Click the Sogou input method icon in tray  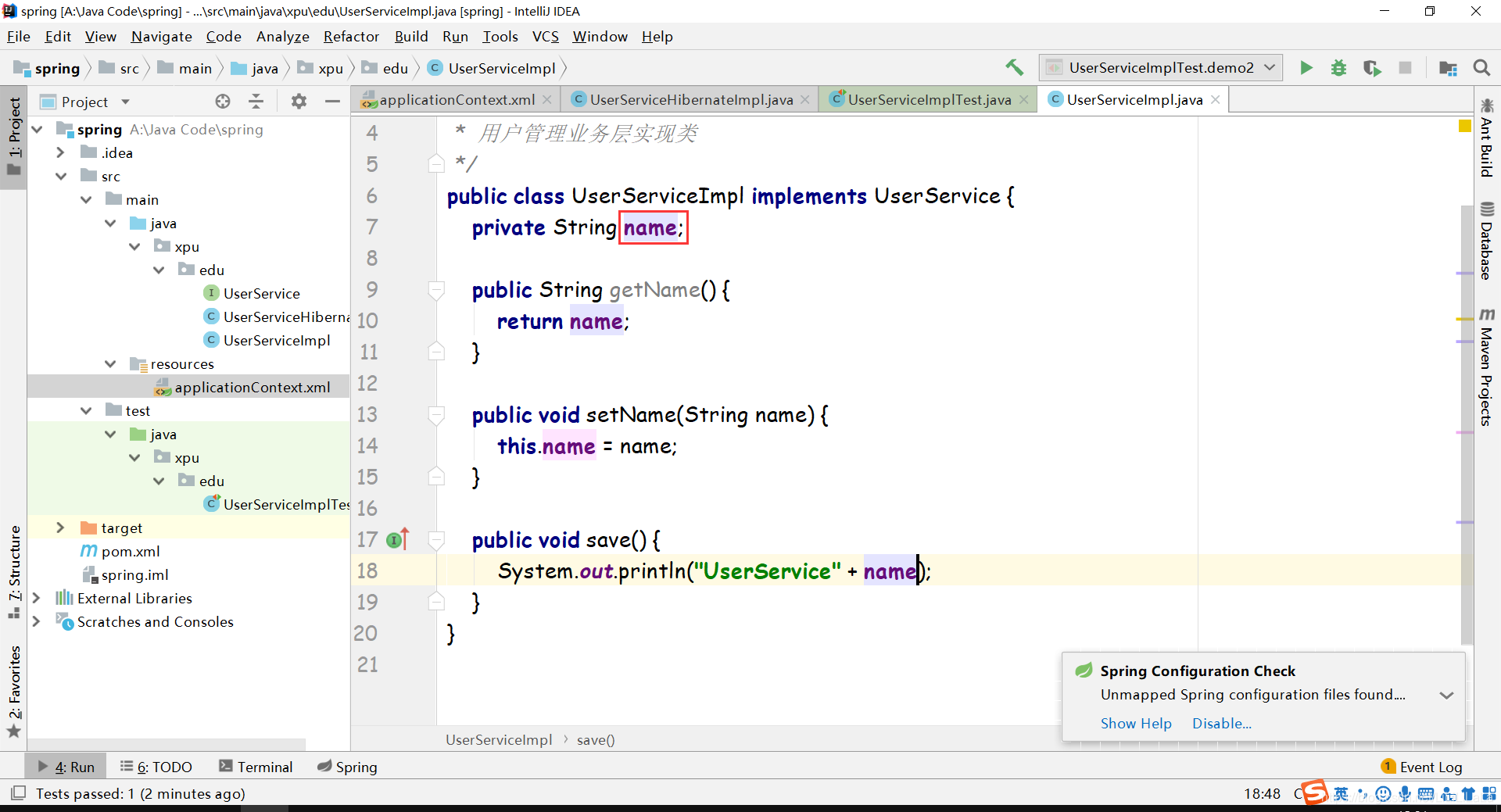[x=1314, y=793]
